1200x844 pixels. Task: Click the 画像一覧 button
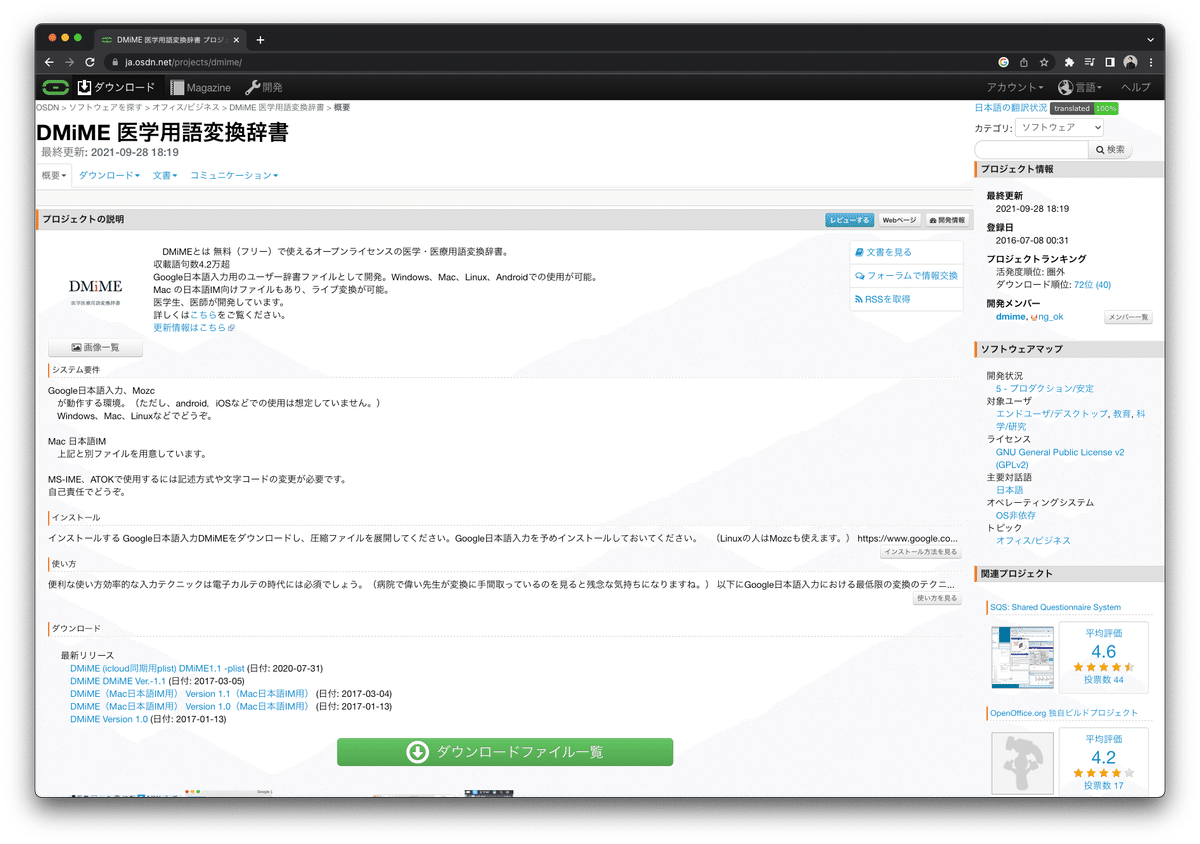click(x=95, y=348)
